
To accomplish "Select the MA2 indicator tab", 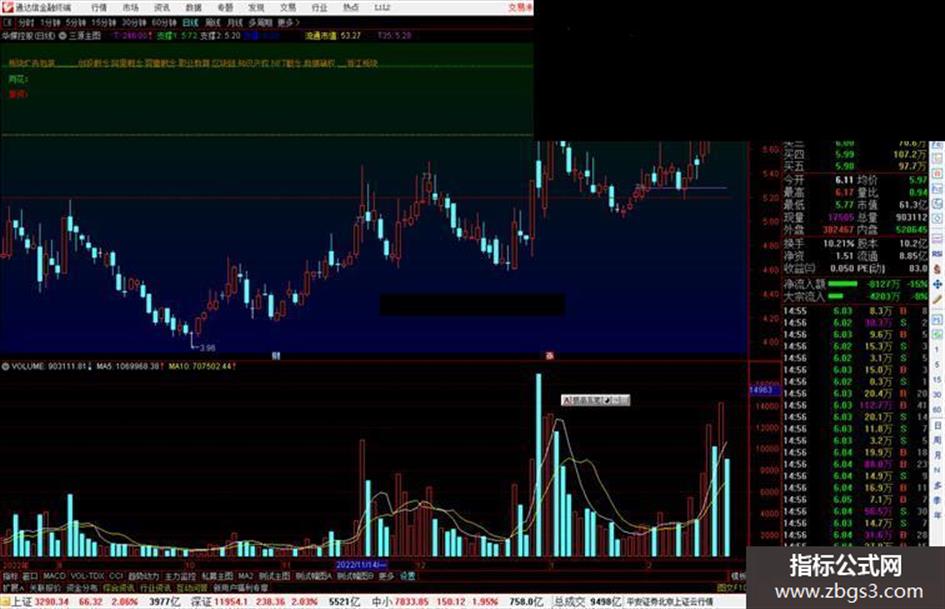I will click(x=245, y=576).
